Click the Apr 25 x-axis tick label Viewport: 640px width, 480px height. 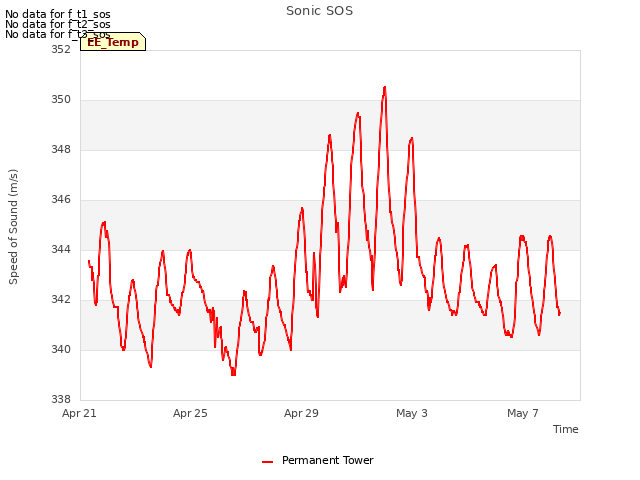point(190,413)
